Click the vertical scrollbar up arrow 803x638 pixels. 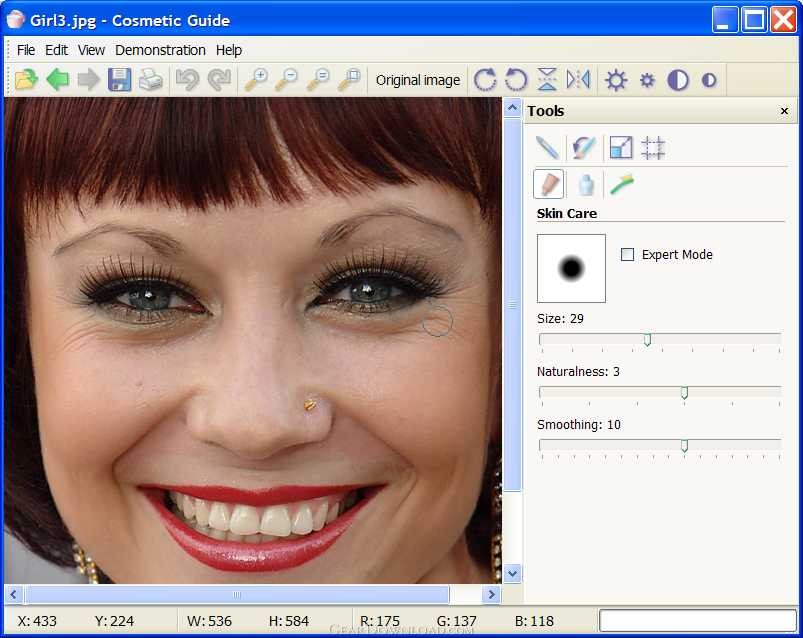[x=512, y=108]
